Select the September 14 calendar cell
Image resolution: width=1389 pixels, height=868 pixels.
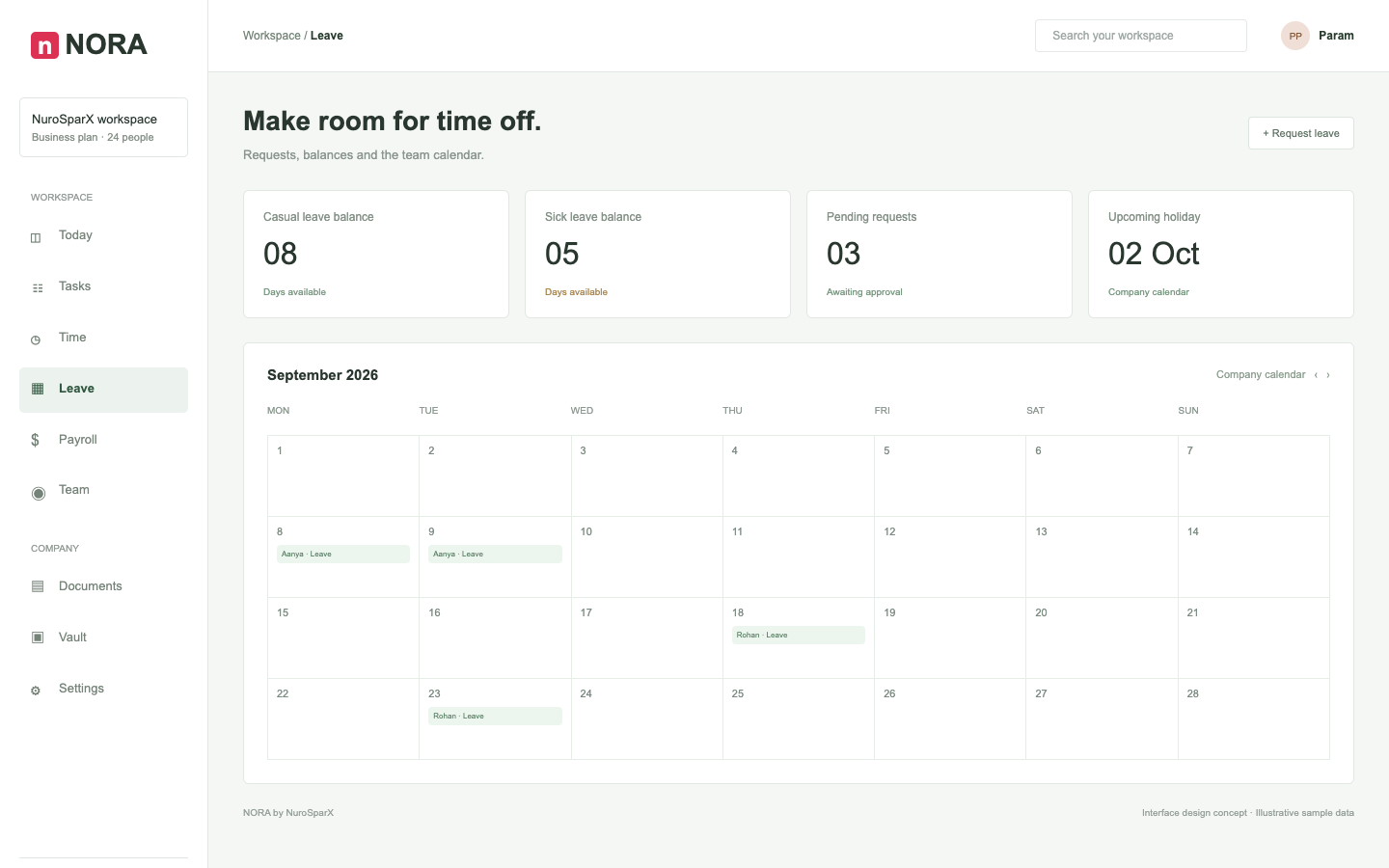1254,557
